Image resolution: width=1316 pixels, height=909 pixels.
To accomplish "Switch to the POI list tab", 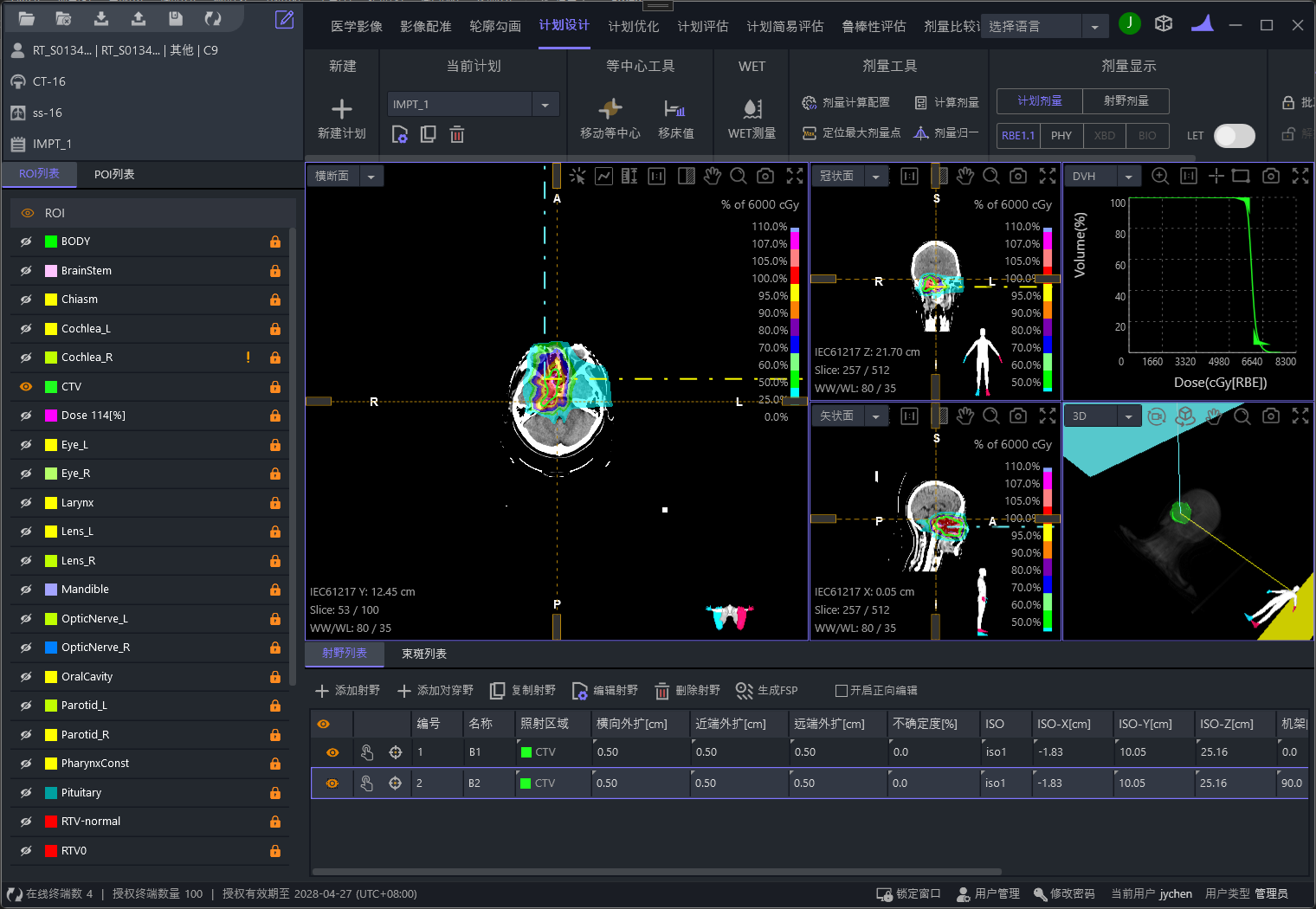I will [x=114, y=175].
